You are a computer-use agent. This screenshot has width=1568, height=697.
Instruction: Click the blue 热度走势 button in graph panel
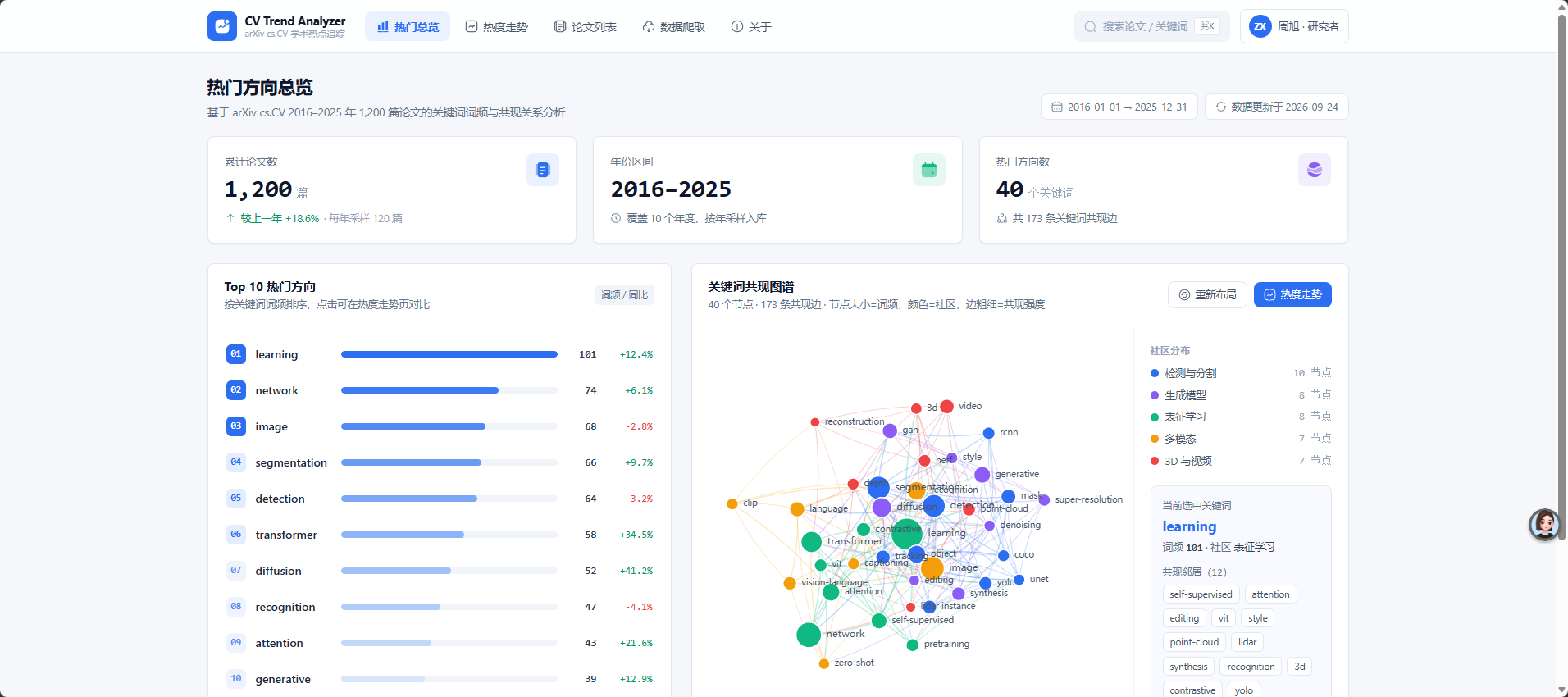click(1292, 294)
